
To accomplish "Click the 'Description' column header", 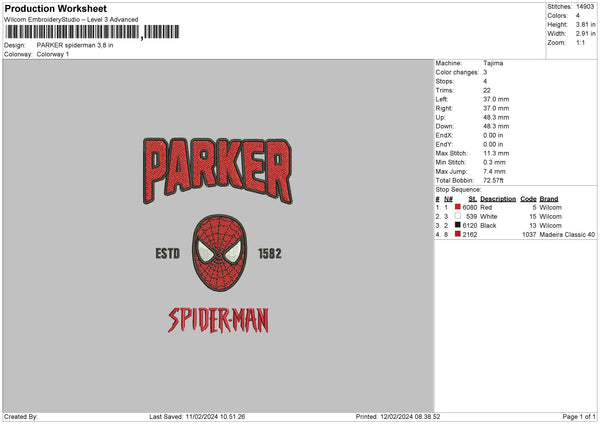I will pyautogui.click(x=498, y=199).
